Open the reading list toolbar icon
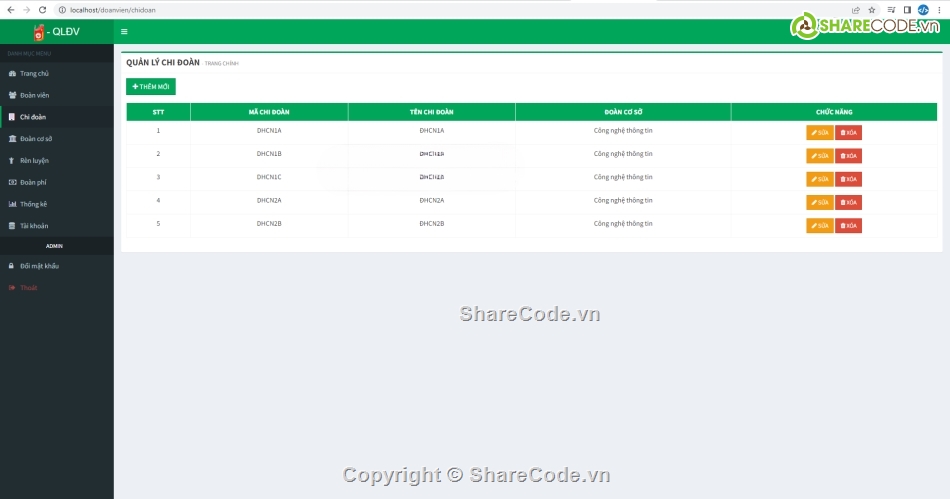 coord(891,10)
